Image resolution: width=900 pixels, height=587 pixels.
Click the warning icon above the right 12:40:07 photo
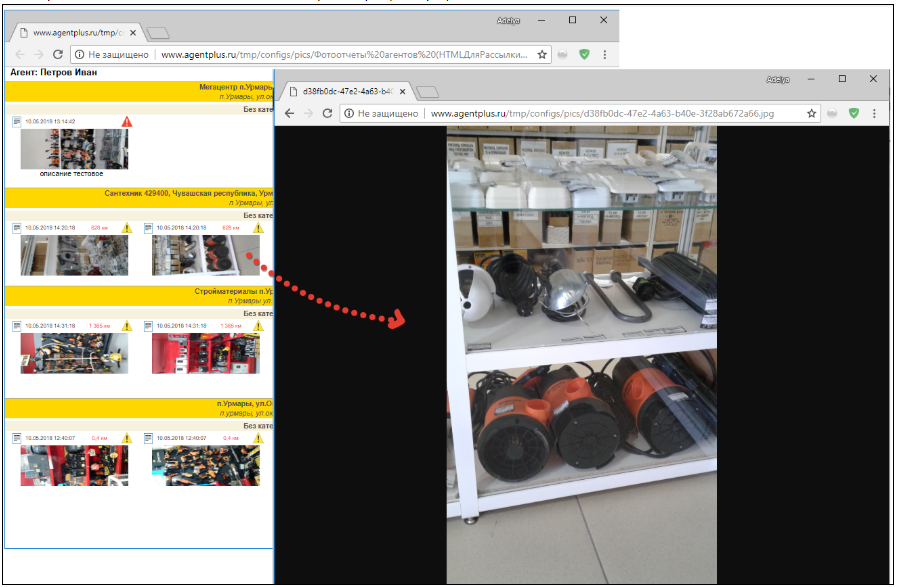[x=258, y=438]
